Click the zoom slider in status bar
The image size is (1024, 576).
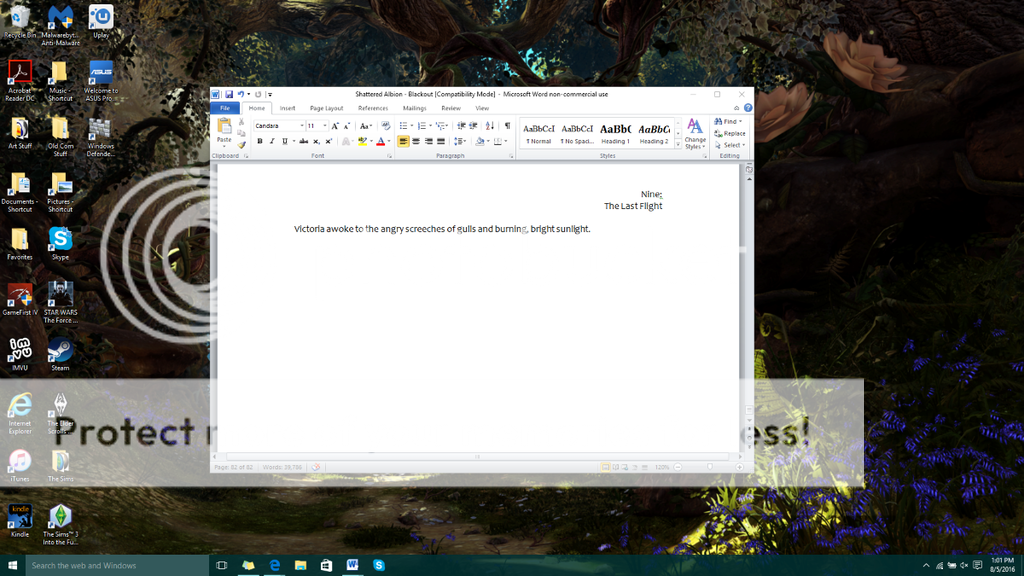710,467
